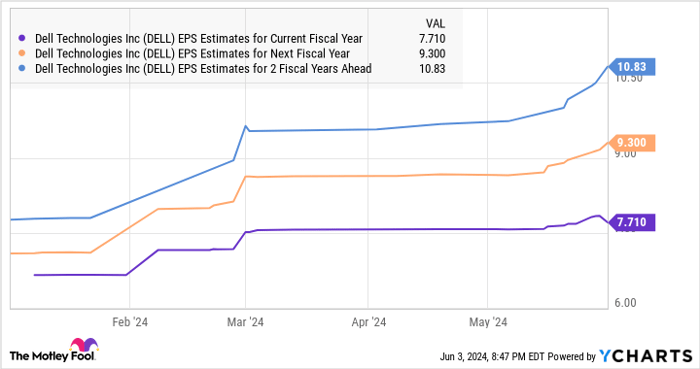Image resolution: width=700 pixels, height=369 pixels.
Task: Open The Motley Fool logo text
Action: (x=52, y=356)
